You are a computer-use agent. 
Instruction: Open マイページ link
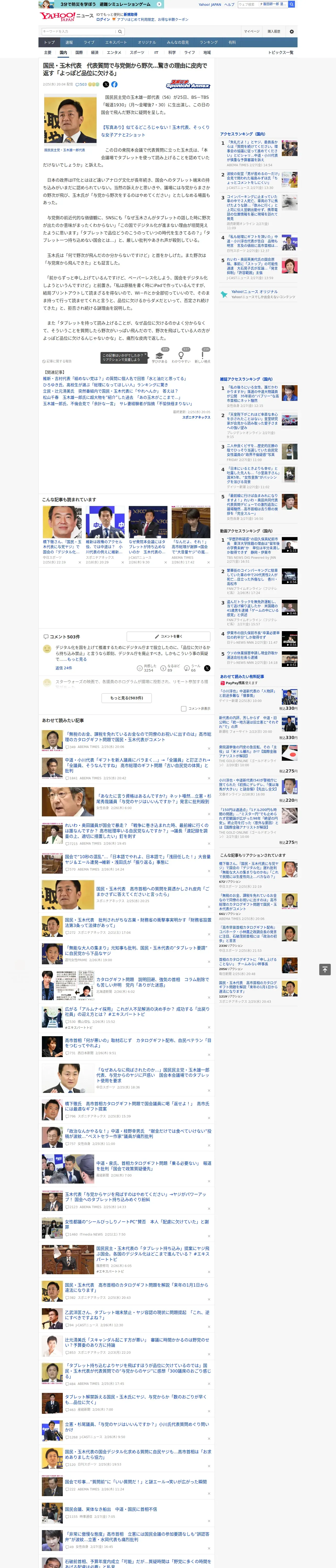(x=251, y=31)
